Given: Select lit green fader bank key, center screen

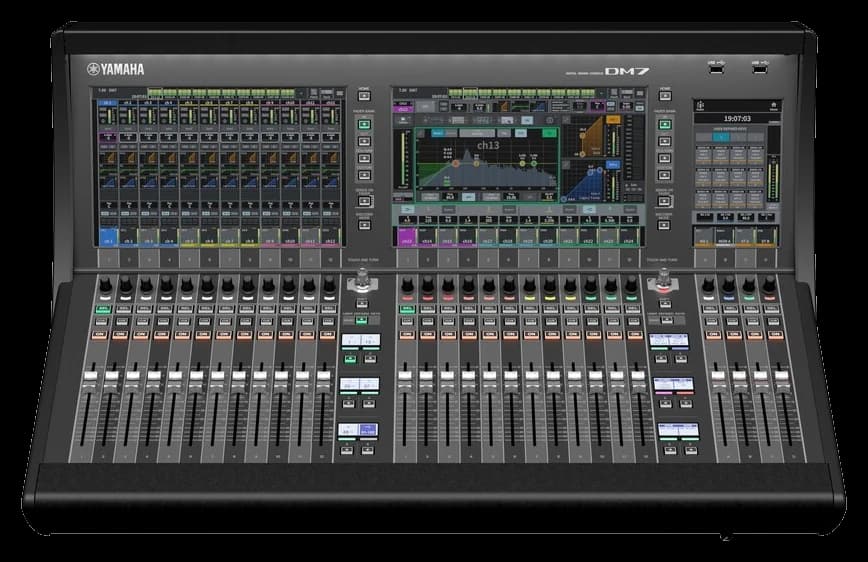Looking at the screenshot, I should 664,125.
